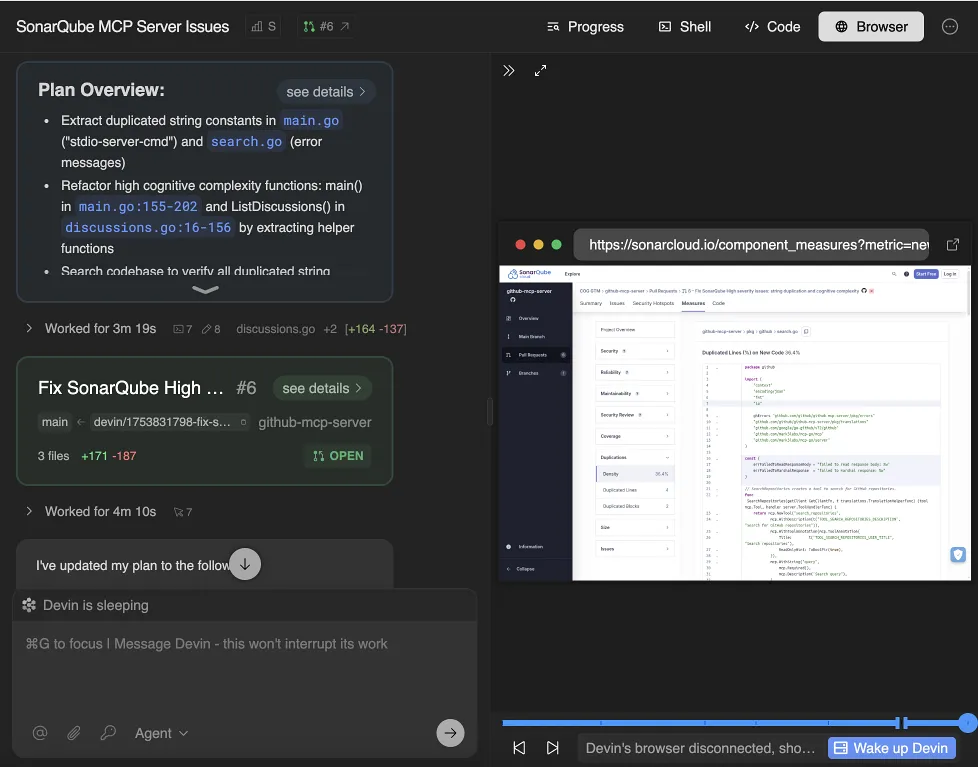Open pull request #6 chip in header
Image resolution: width=978 pixels, height=767 pixels.
[x=326, y=27]
